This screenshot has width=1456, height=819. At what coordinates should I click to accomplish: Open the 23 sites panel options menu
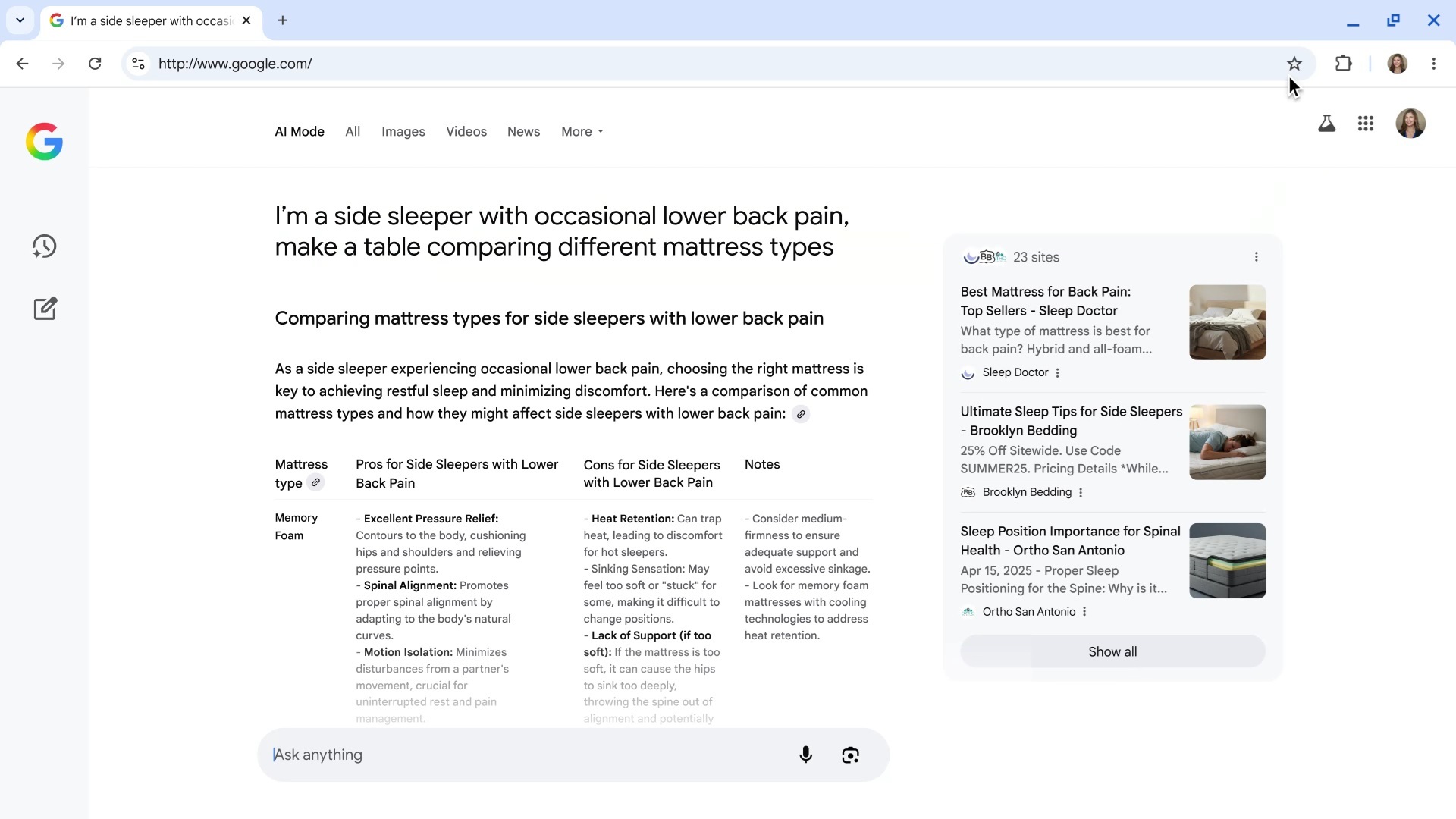[1257, 257]
